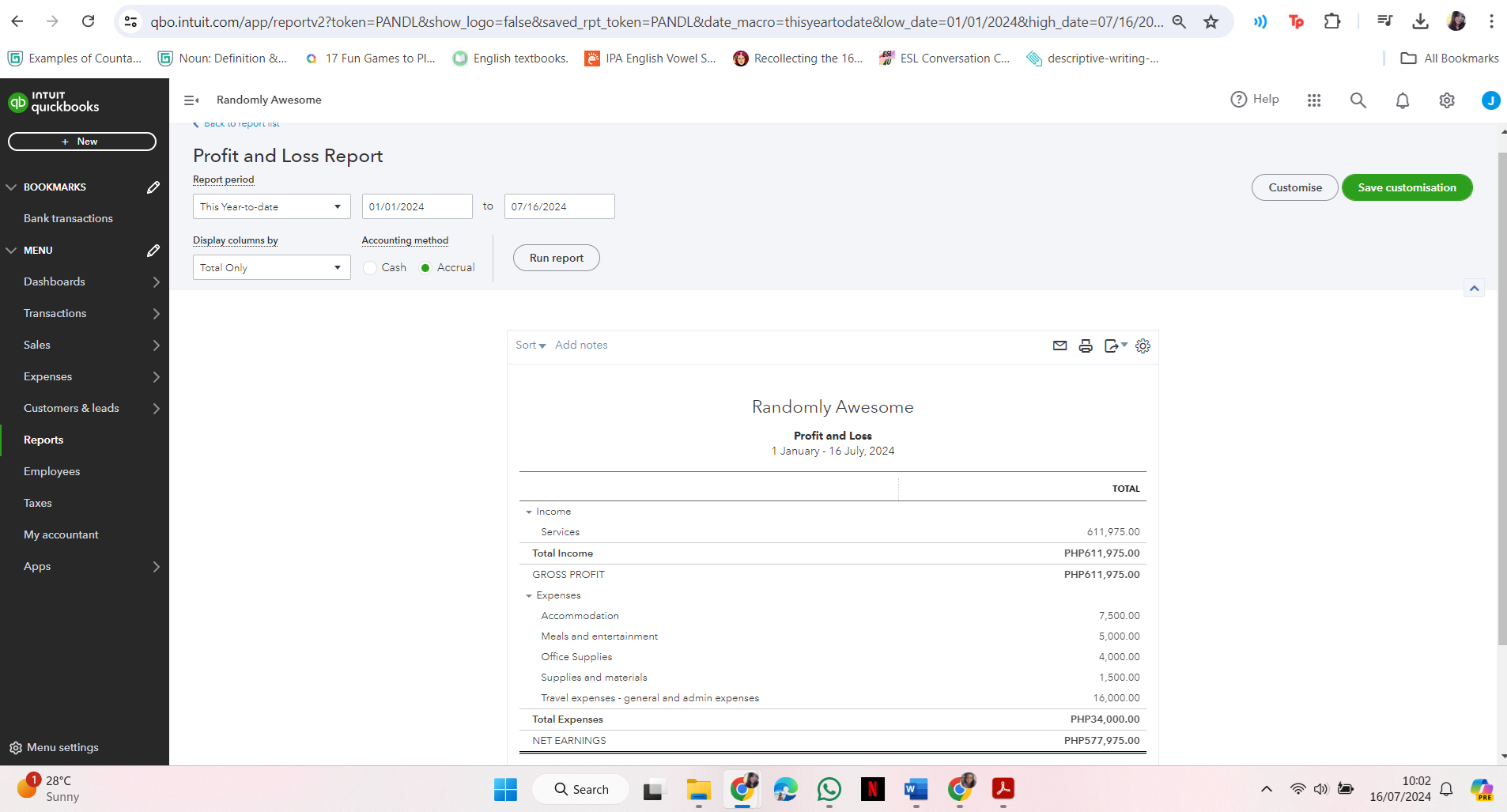The image size is (1507, 812).
Task: Click the QuickBooks logo
Action: coord(54,102)
